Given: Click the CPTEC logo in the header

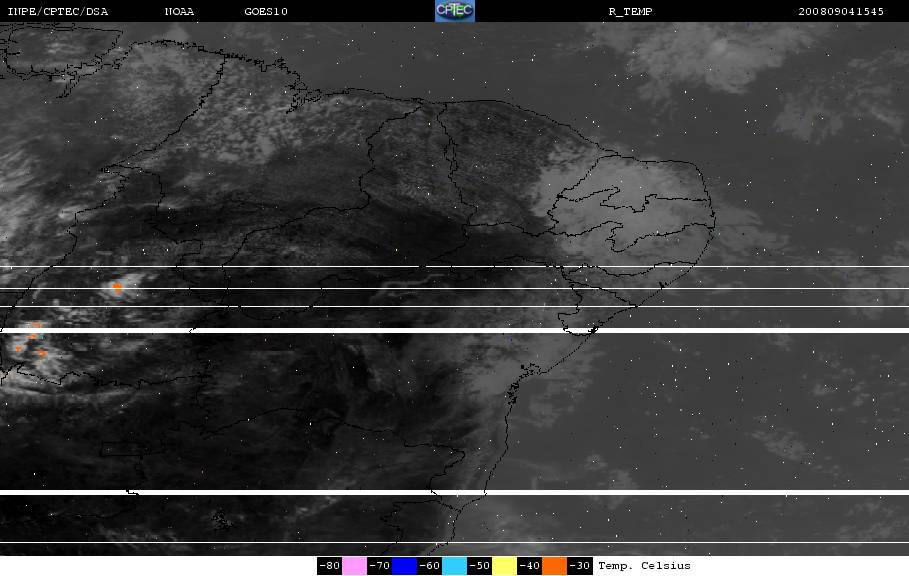Looking at the screenshot, I should [455, 11].
